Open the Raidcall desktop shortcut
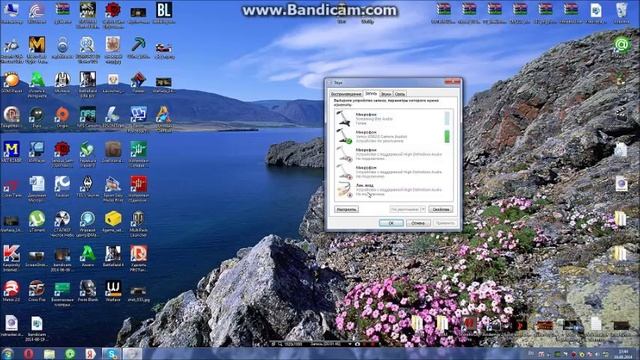This screenshot has width=640, height=360. click(62, 187)
